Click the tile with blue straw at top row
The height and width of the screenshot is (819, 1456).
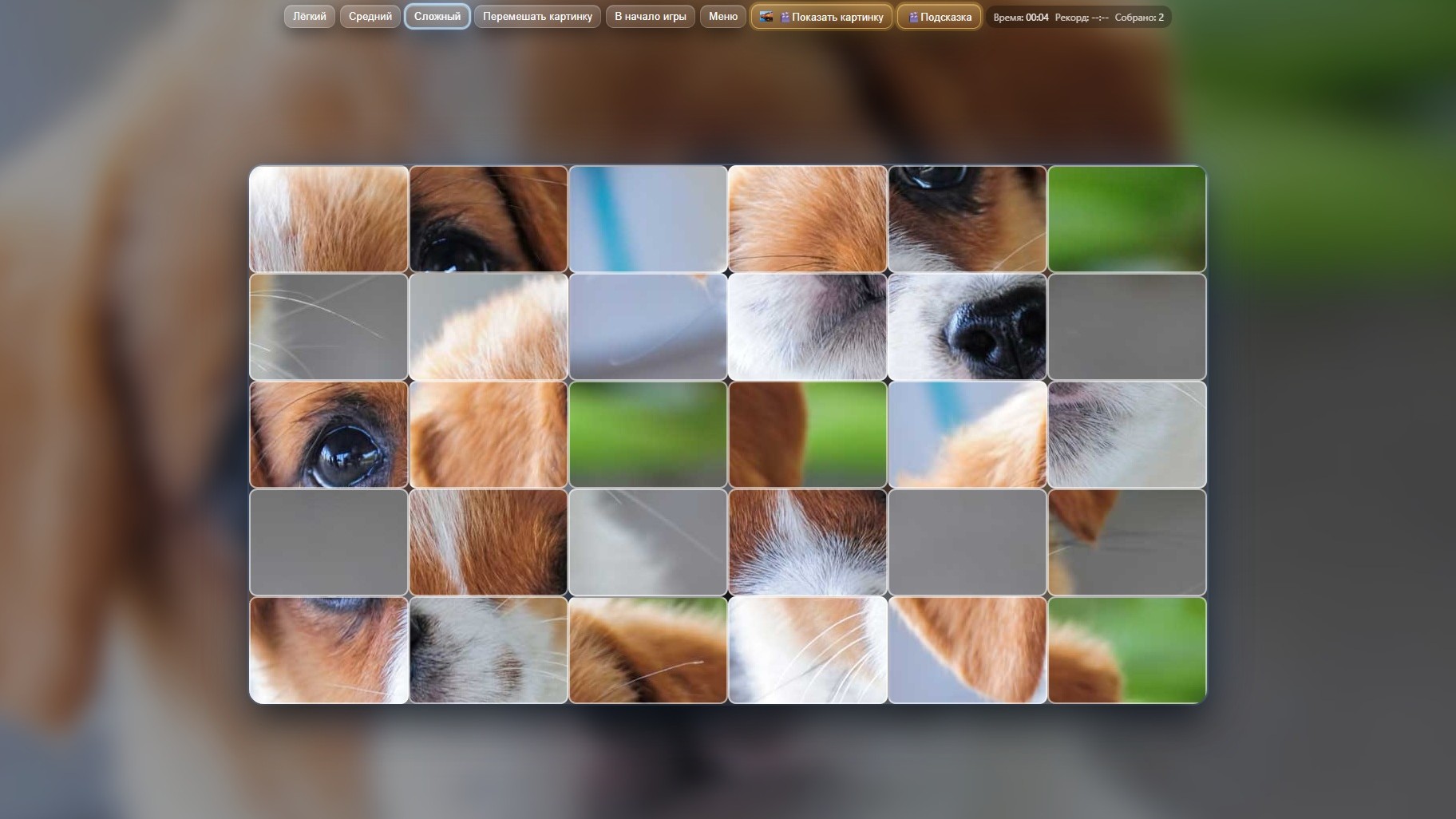(x=648, y=218)
